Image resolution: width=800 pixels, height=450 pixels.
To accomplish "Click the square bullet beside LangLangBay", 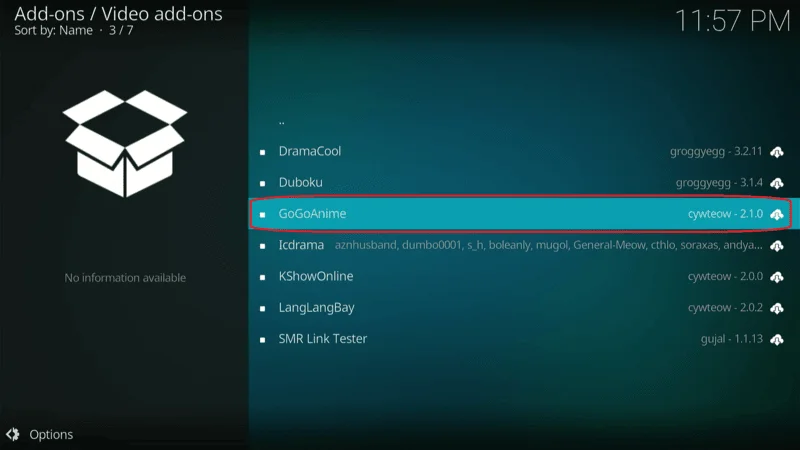I will [x=262, y=308].
